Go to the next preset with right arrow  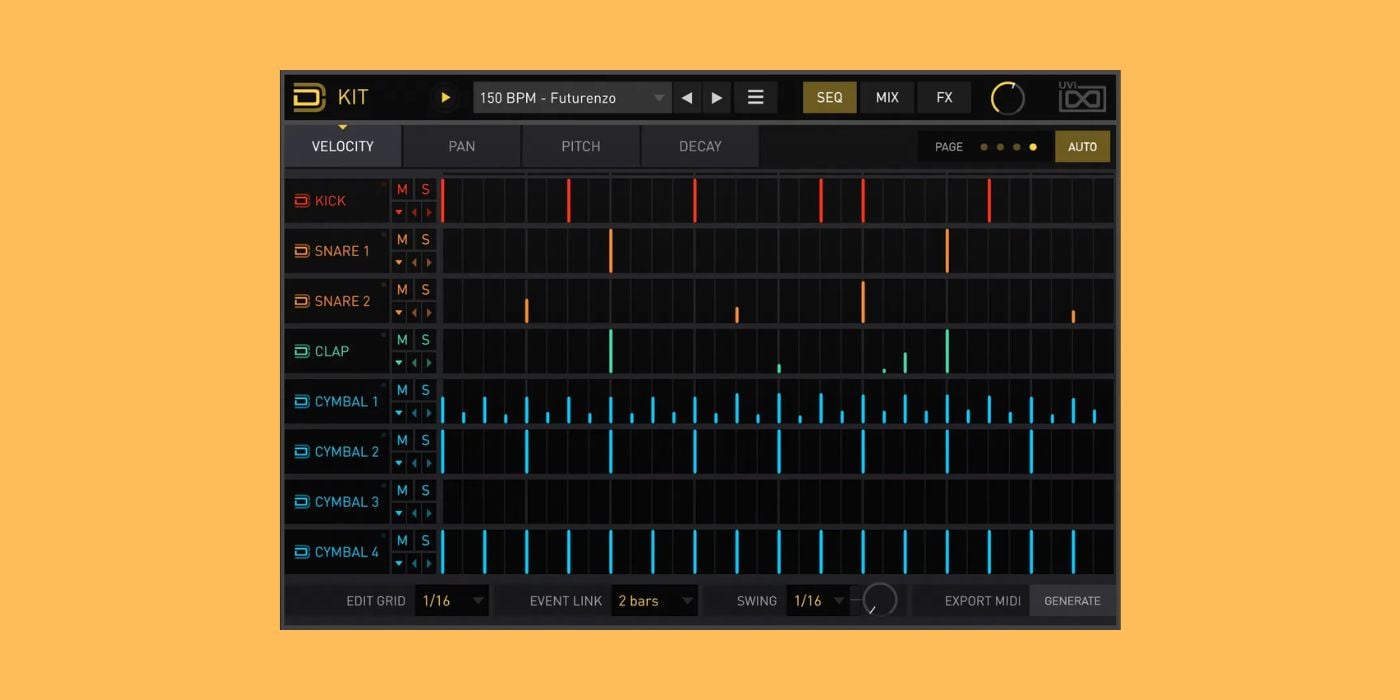click(717, 98)
